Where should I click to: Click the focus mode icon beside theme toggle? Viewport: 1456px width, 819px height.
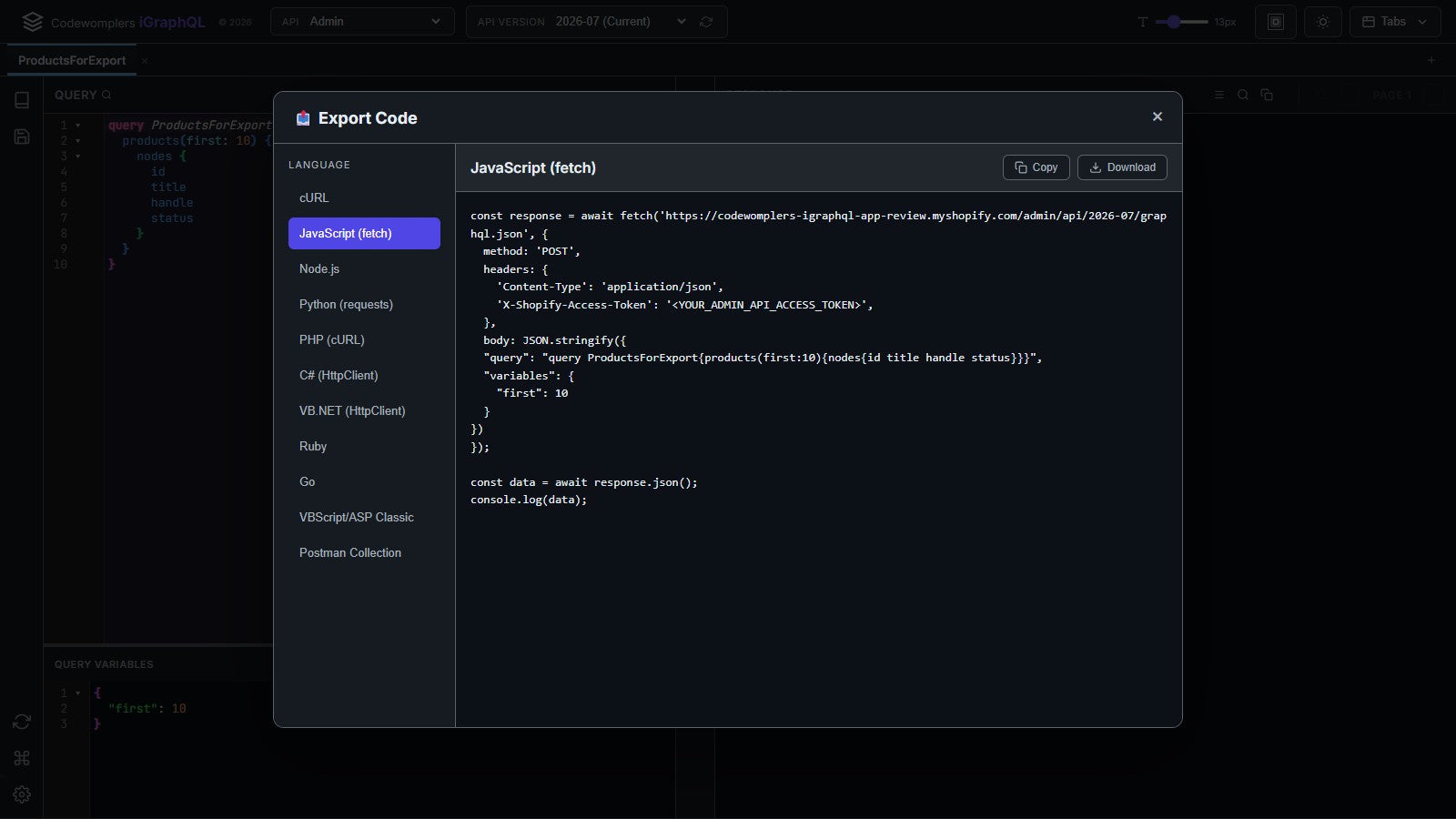(x=1276, y=22)
